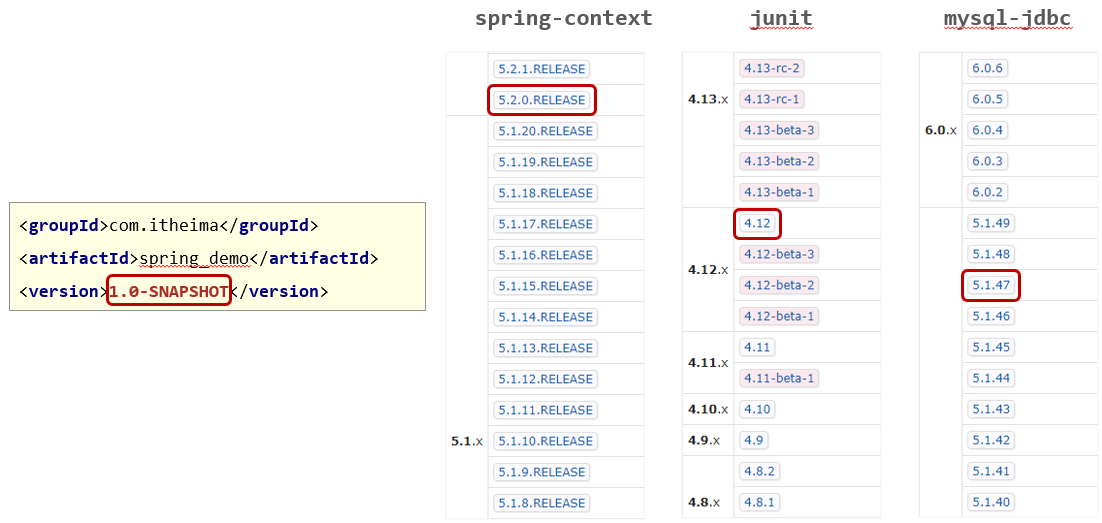Click the mysql 5.1.47 version link
1102x523 pixels.
tap(991, 286)
